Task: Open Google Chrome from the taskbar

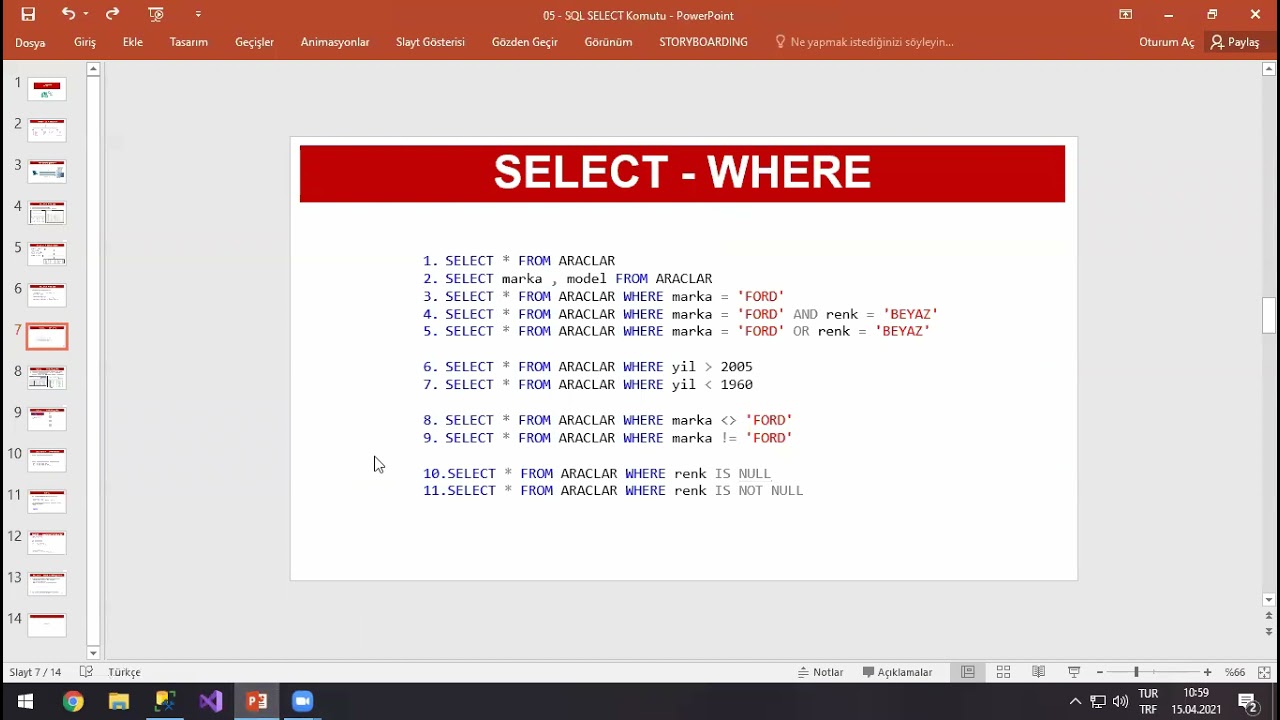Action: point(72,701)
